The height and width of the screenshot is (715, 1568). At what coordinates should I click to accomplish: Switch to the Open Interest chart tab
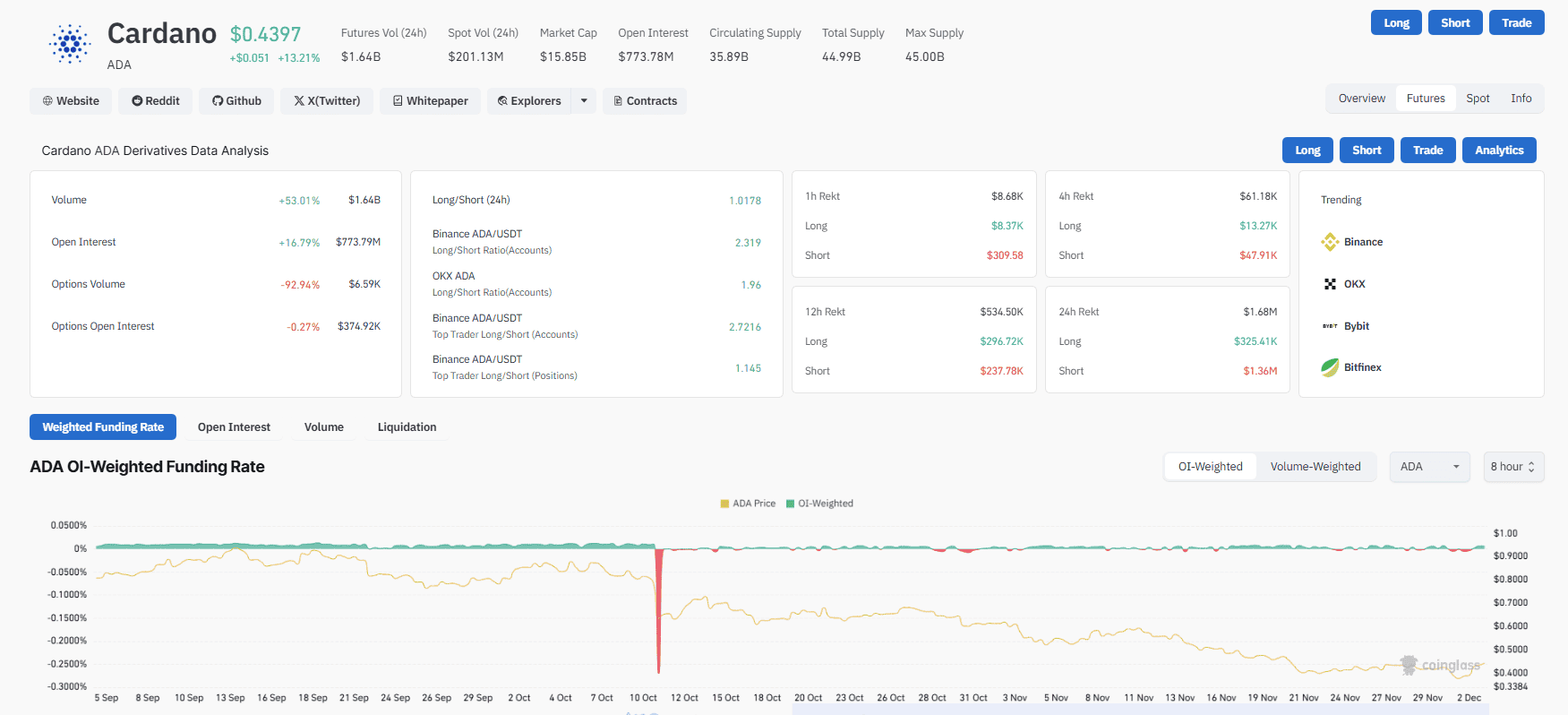click(234, 427)
